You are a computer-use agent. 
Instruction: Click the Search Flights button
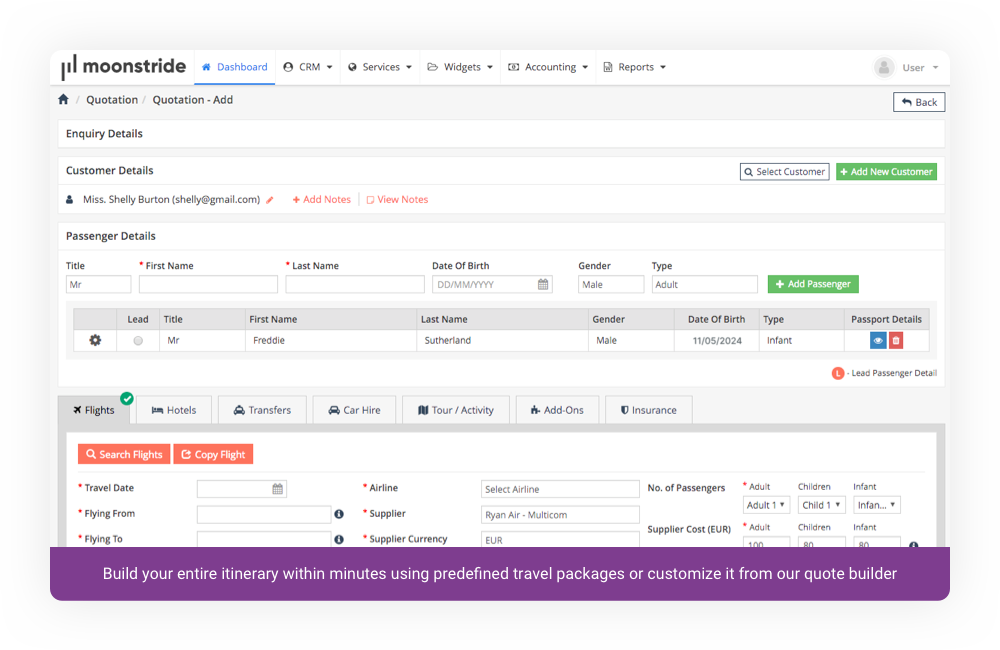pyautogui.click(x=124, y=454)
